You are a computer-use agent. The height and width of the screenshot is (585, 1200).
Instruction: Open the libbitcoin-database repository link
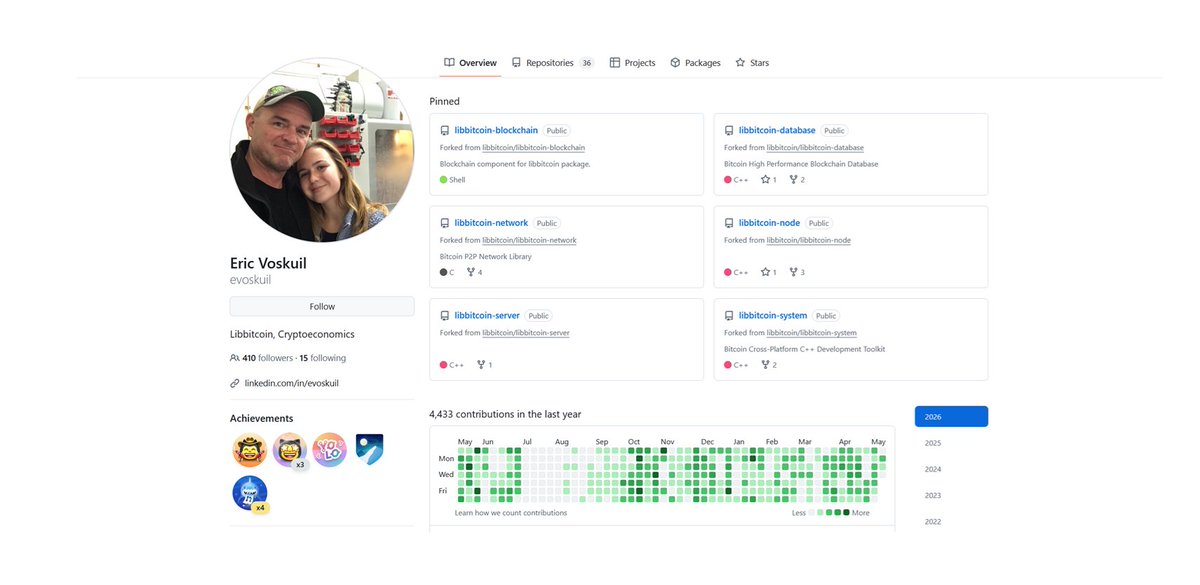(777, 130)
